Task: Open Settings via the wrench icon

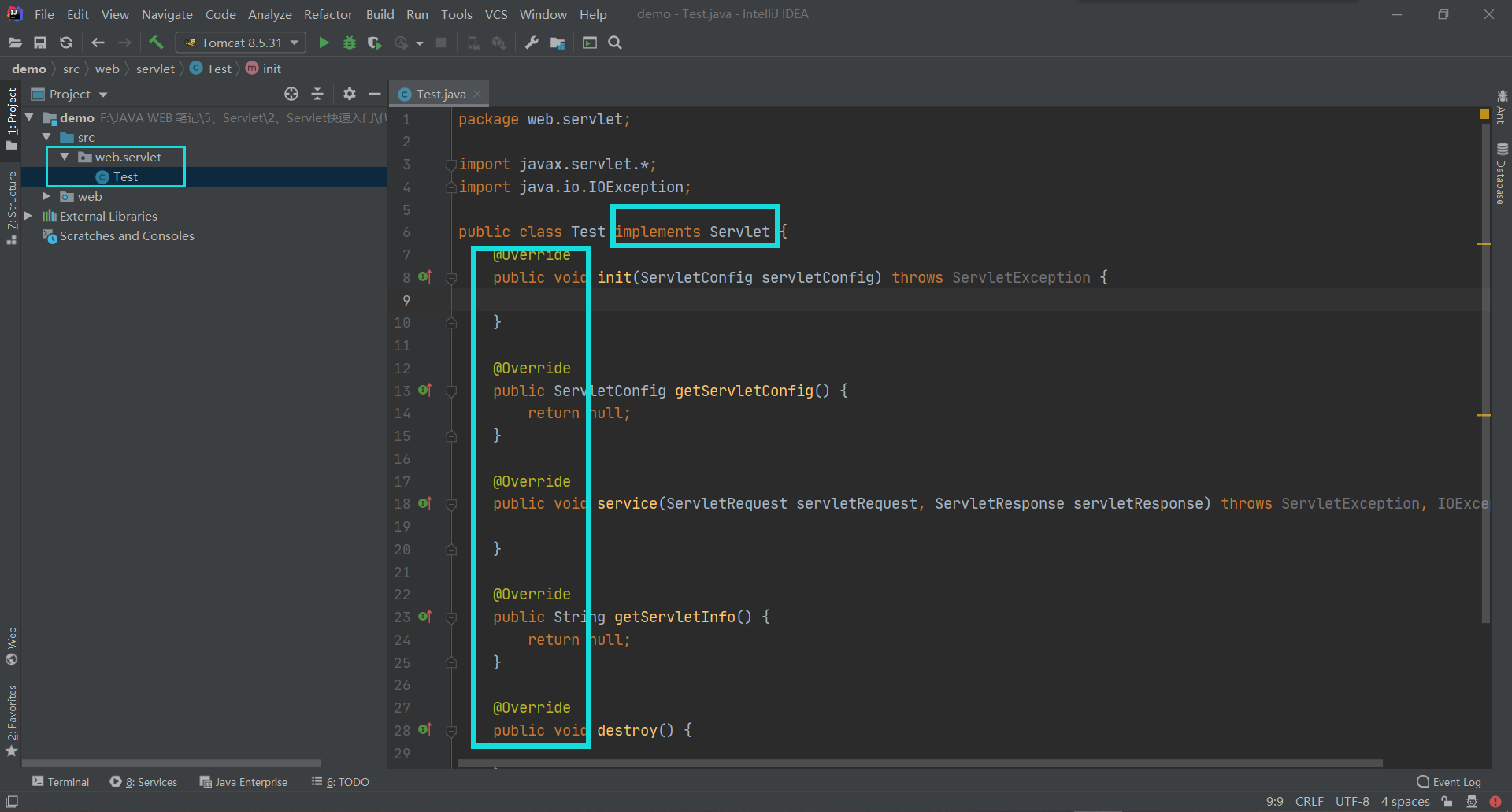Action: [x=532, y=43]
